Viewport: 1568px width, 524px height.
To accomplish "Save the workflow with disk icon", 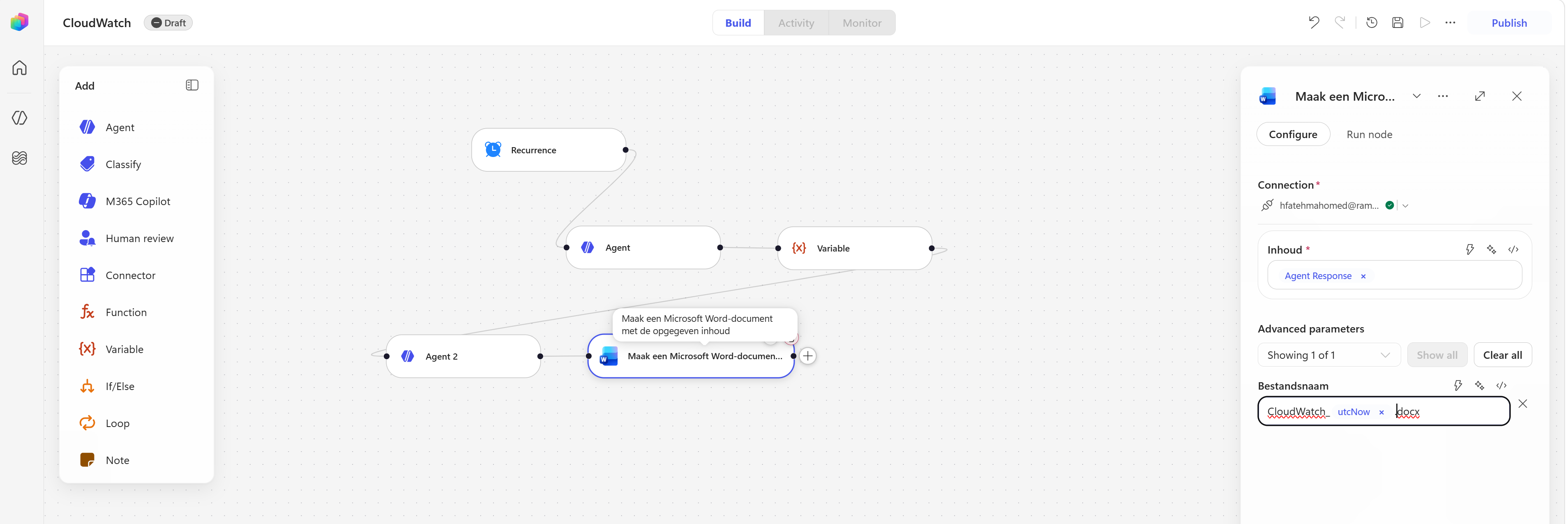I will 1397,23.
